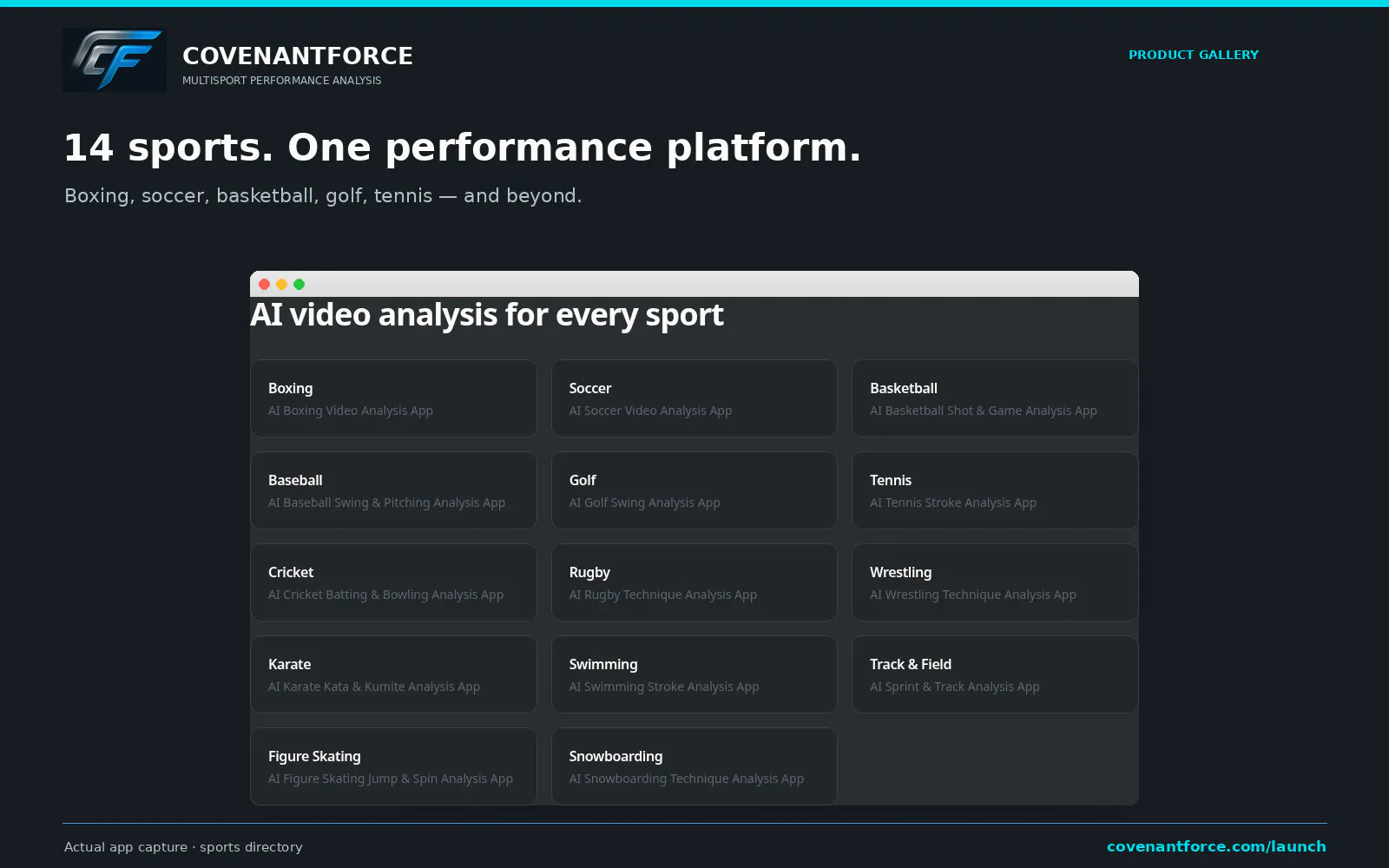Click the green maximize dot of mock window
Image resolution: width=1389 pixels, height=868 pixels.
[x=300, y=285]
